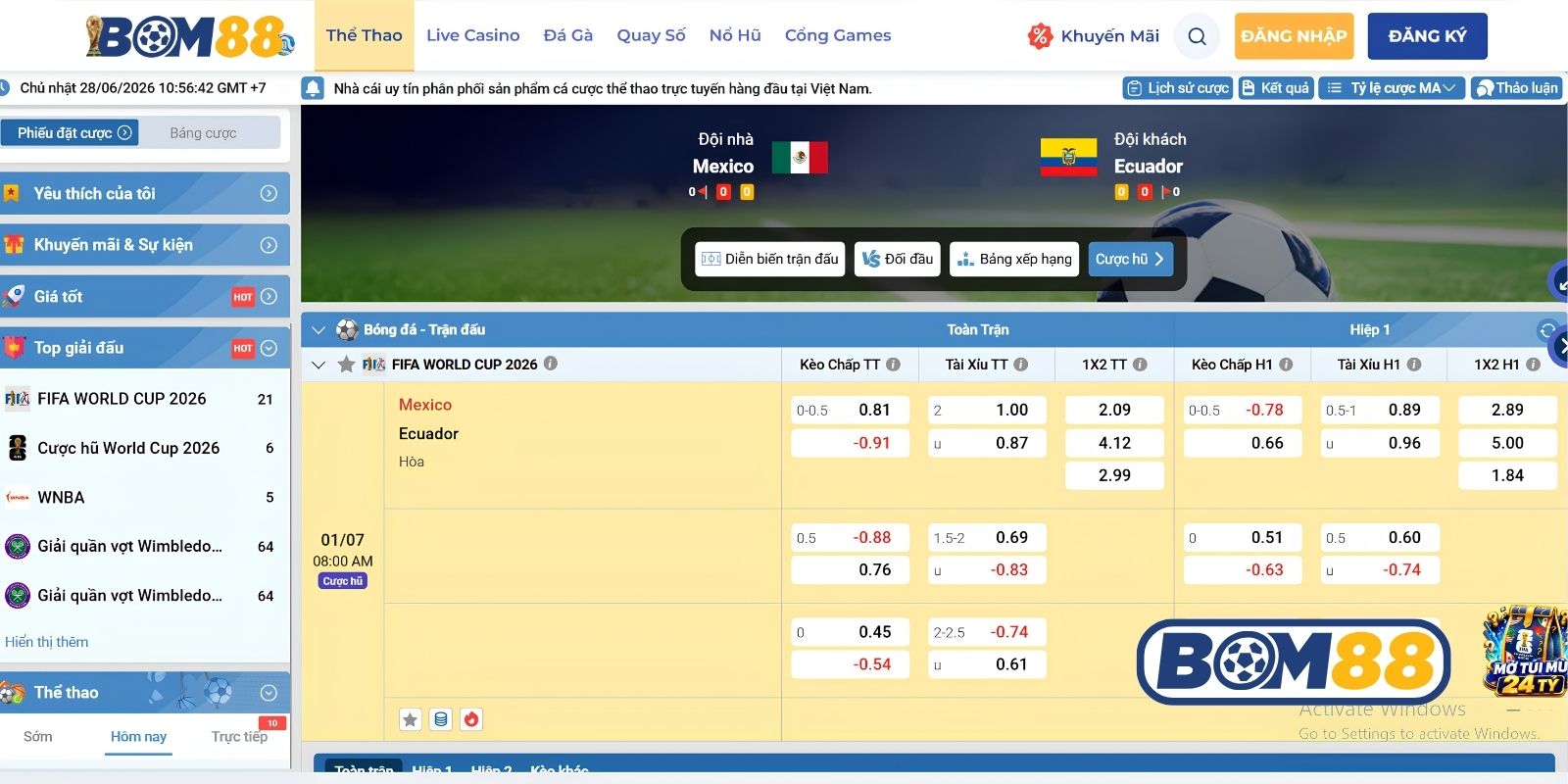The height and width of the screenshot is (784, 1568).
Task: Click Hiển thị thêm to show more leagues
Action: 47,642
